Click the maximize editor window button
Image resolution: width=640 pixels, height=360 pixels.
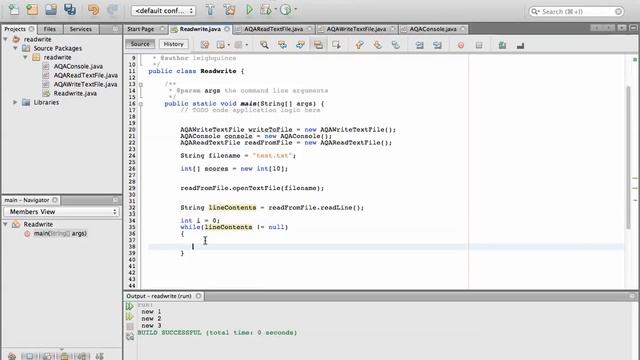tap(633, 28)
